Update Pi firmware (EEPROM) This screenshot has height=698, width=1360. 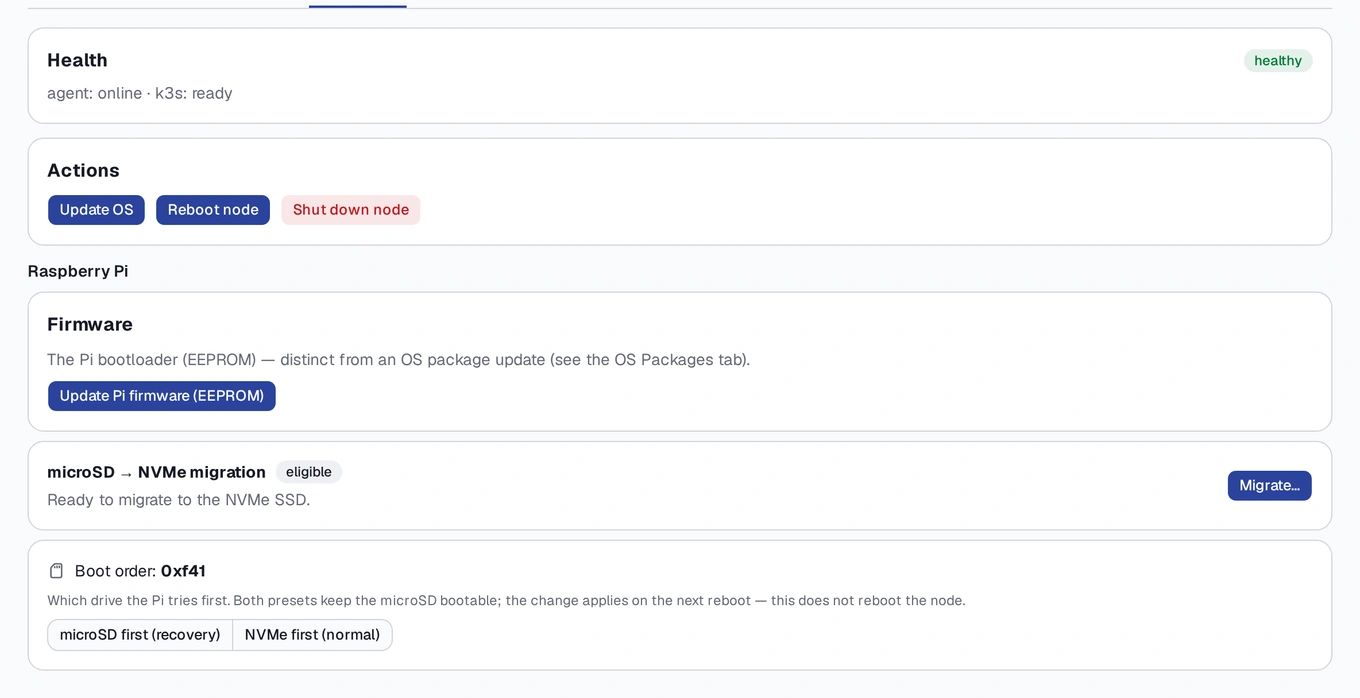(162, 396)
